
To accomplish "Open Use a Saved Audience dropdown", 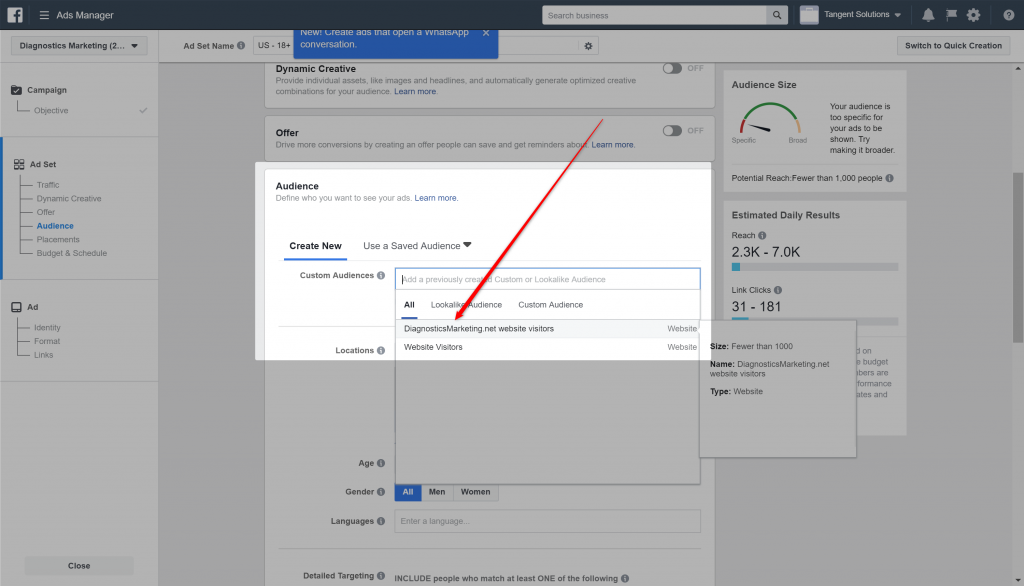I will point(417,246).
